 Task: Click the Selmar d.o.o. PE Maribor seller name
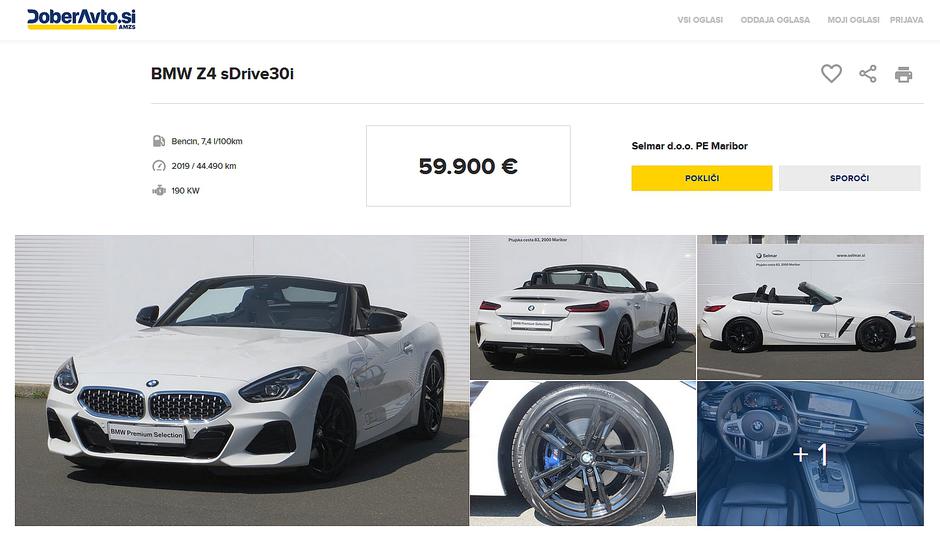[x=689, y=146]
